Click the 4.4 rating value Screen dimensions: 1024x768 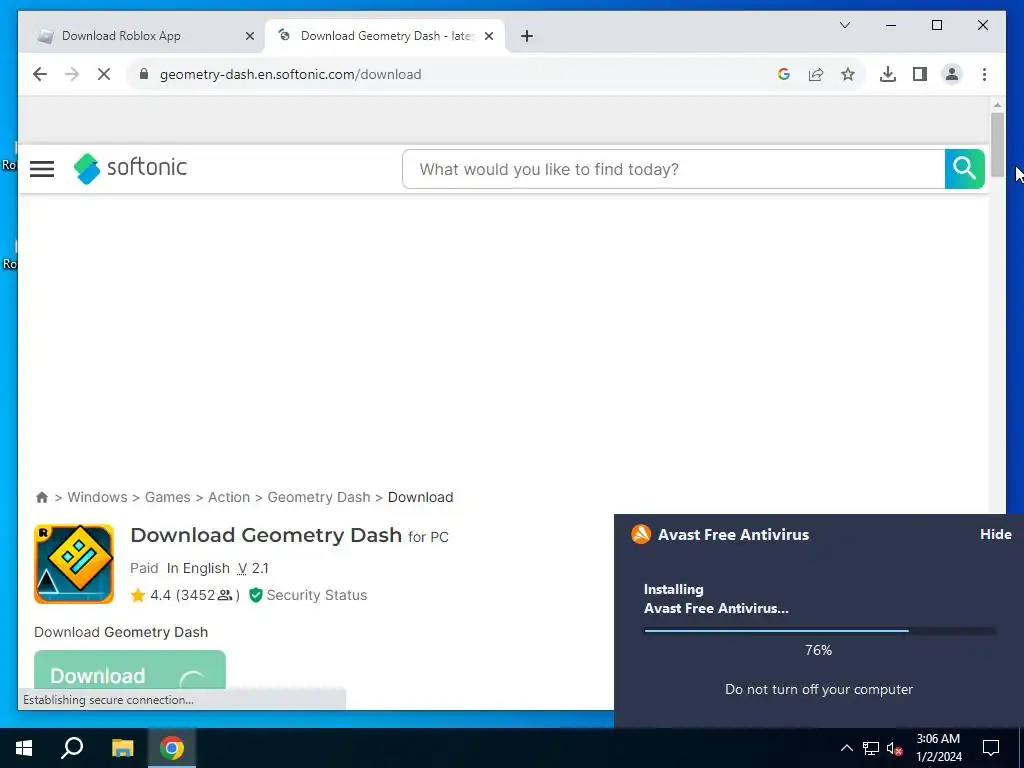[161, 595]
